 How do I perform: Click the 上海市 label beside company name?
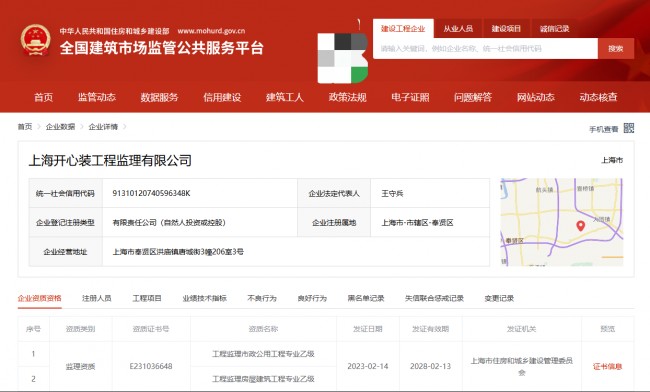click(x=612, y=160)
